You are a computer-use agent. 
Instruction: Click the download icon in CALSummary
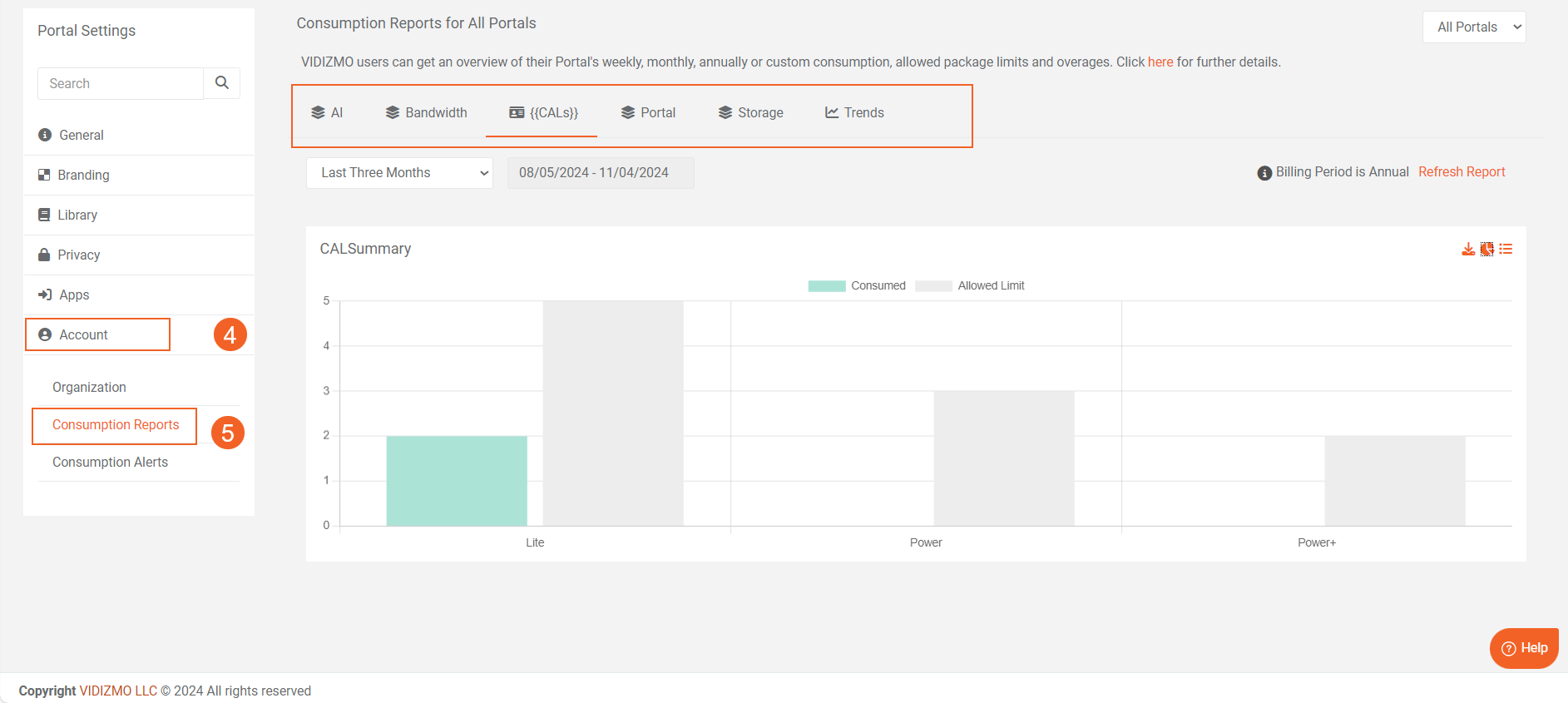pos(1468,250)
